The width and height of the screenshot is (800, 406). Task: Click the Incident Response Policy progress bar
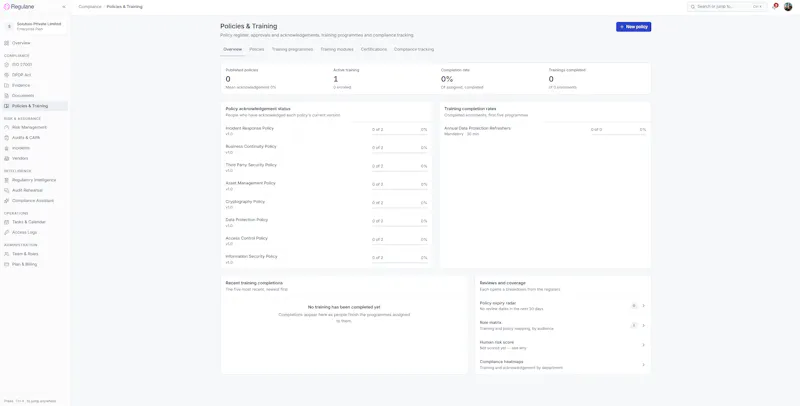tap(399, 135)
